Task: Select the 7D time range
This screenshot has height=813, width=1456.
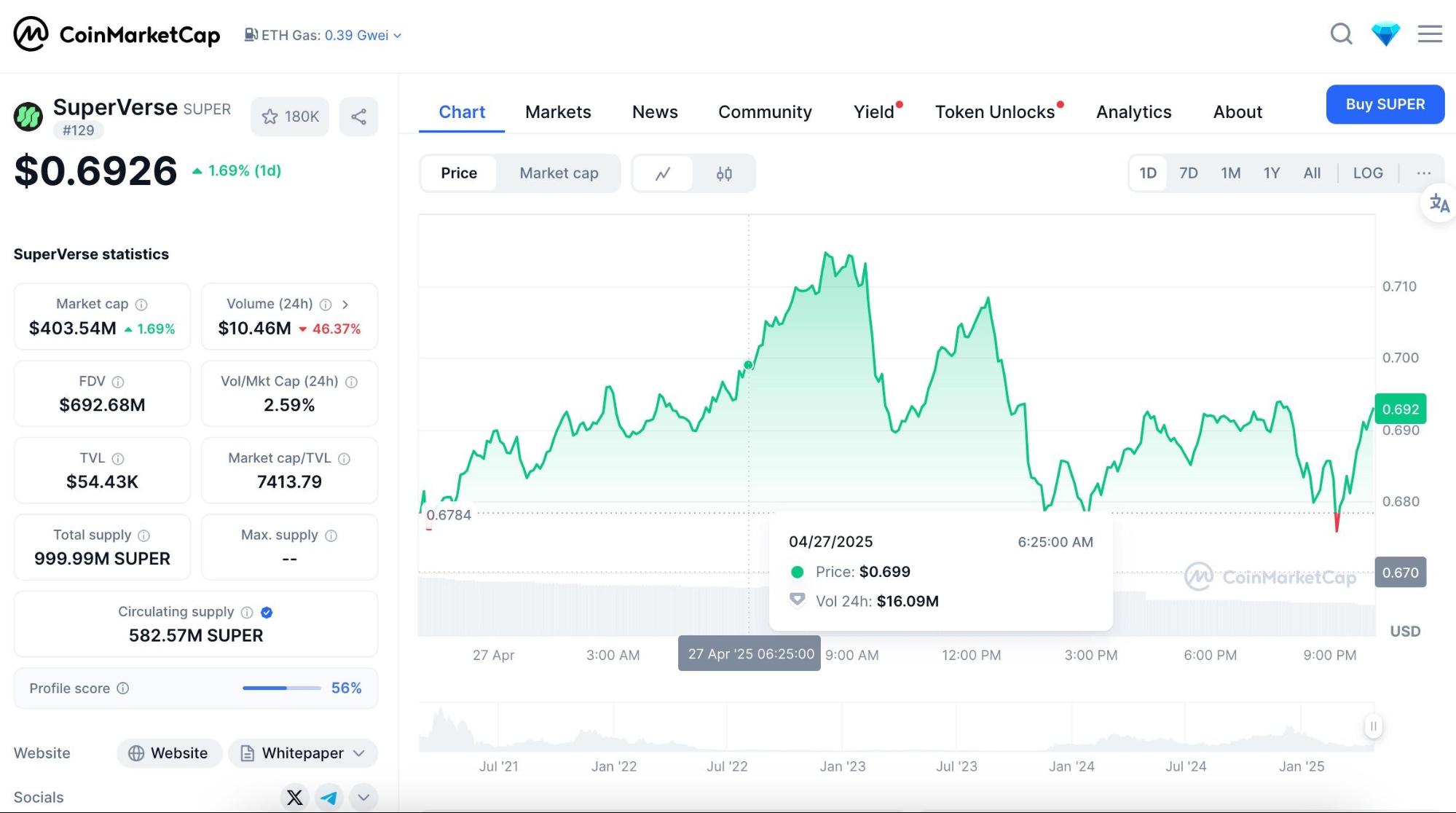Action: pos(1188,173)
